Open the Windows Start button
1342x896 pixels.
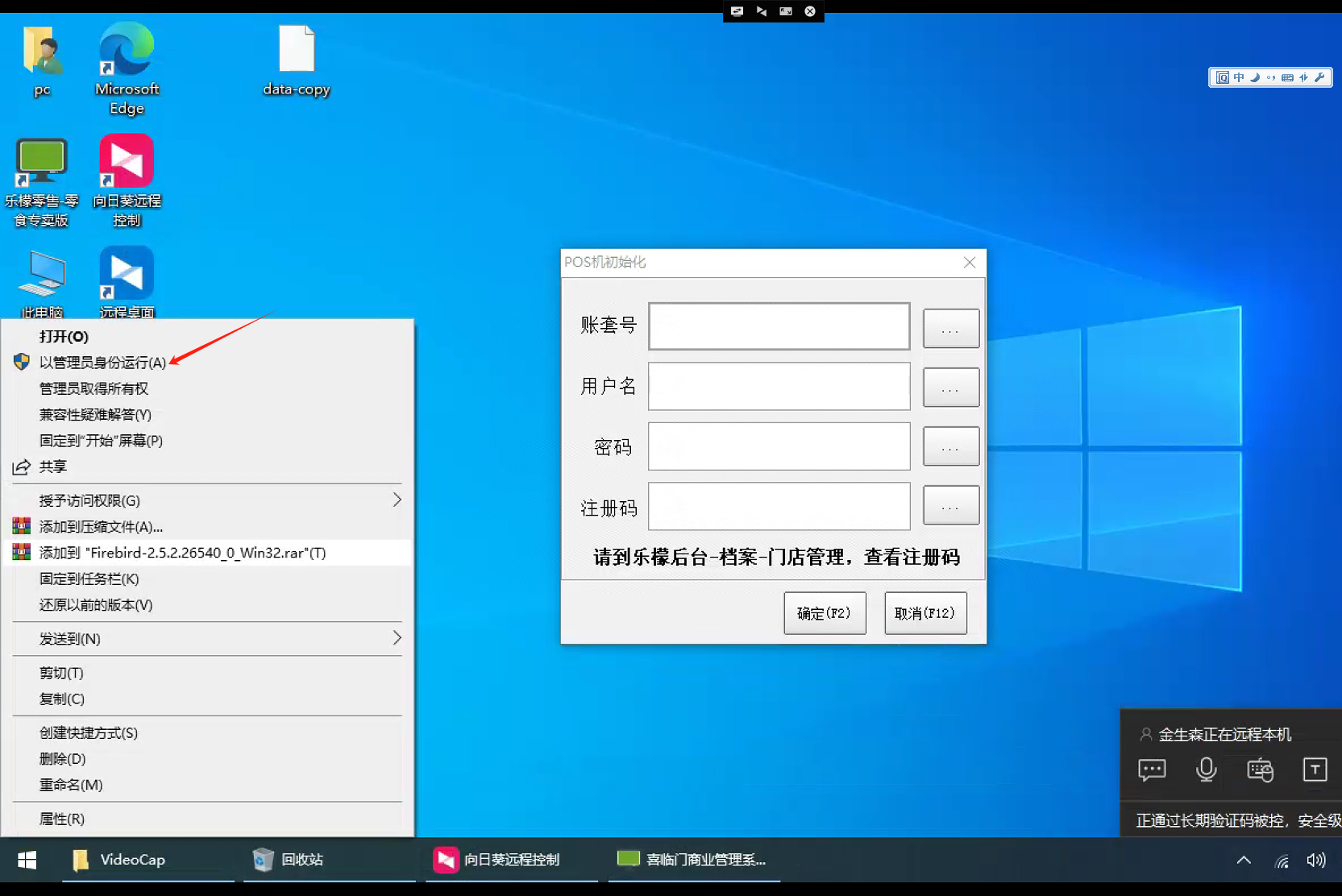point(27,860)
